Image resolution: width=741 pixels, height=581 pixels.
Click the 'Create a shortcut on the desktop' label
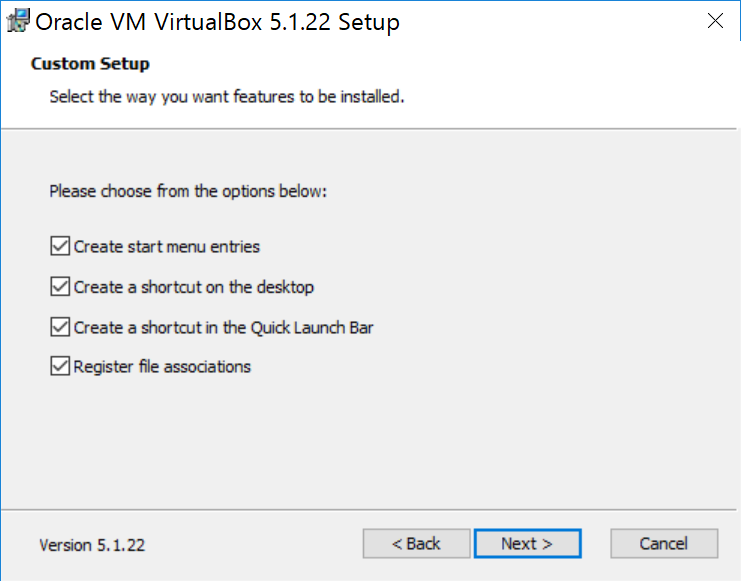[194, 287]
